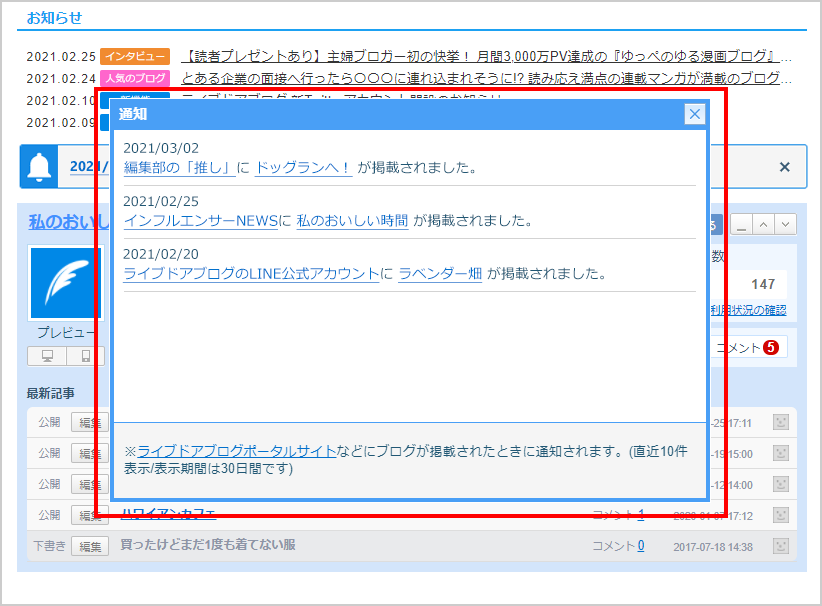822x606 pixels.
Task: Click the face icon on the 2017-07-18 row
Action: click(781, 546)
